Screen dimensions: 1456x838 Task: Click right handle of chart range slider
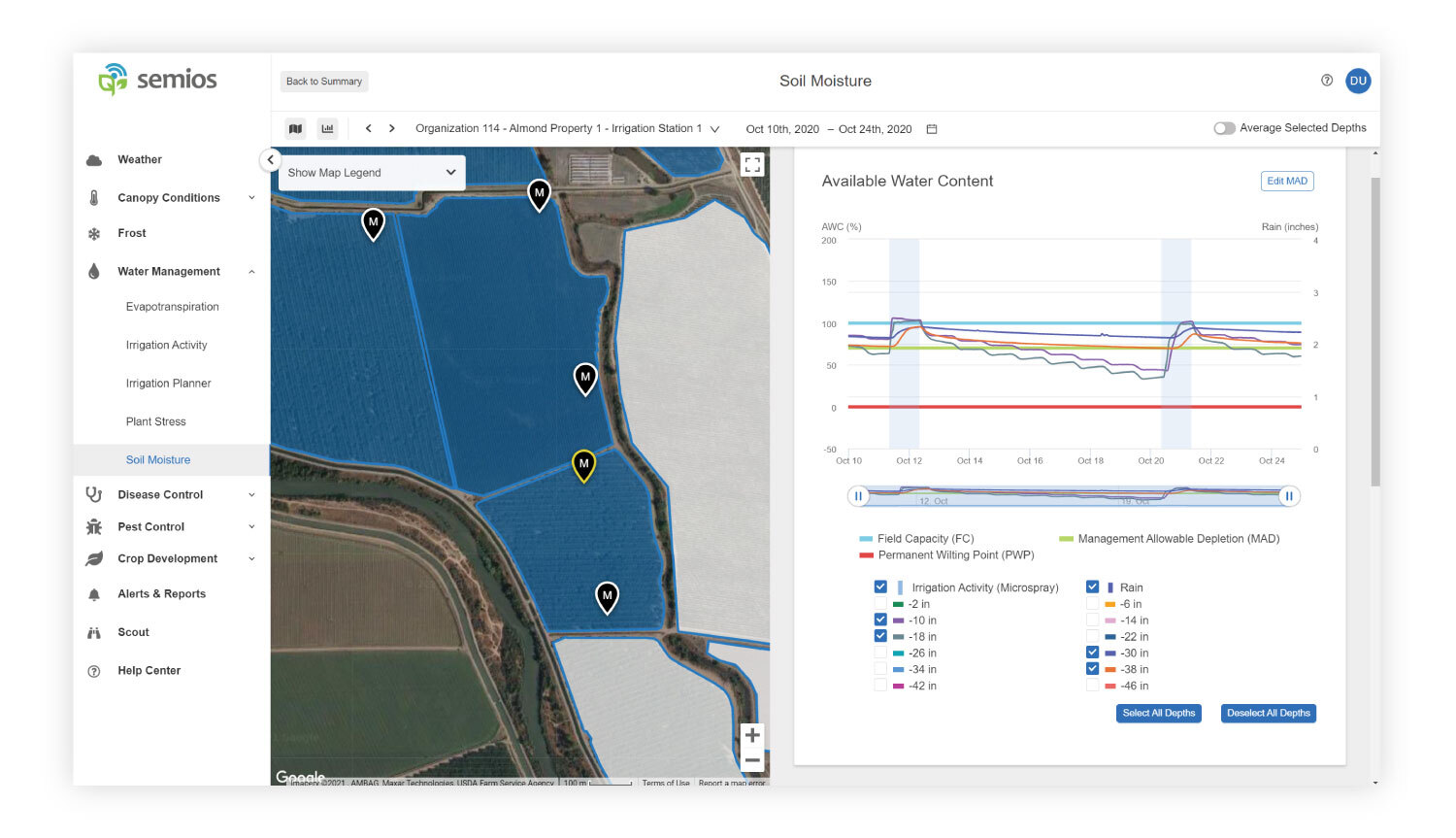[x=1289, y=496]
